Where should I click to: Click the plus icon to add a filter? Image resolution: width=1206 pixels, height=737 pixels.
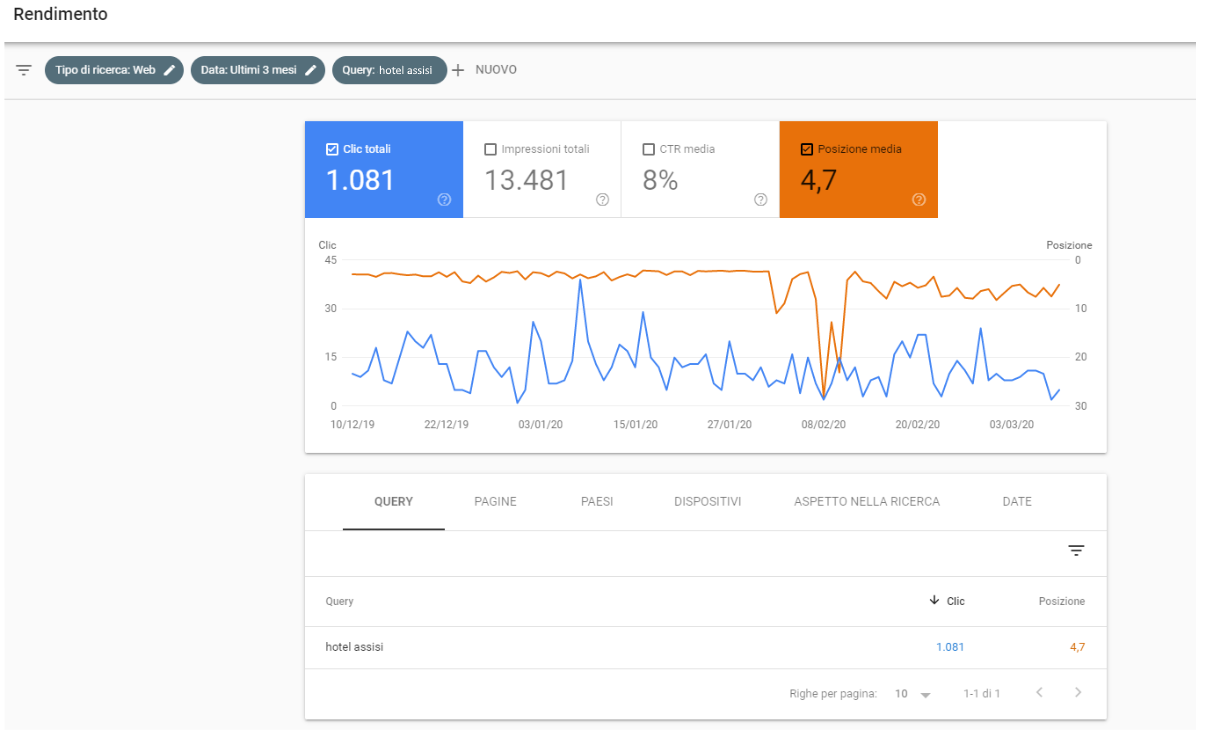(x=458, y=70)
